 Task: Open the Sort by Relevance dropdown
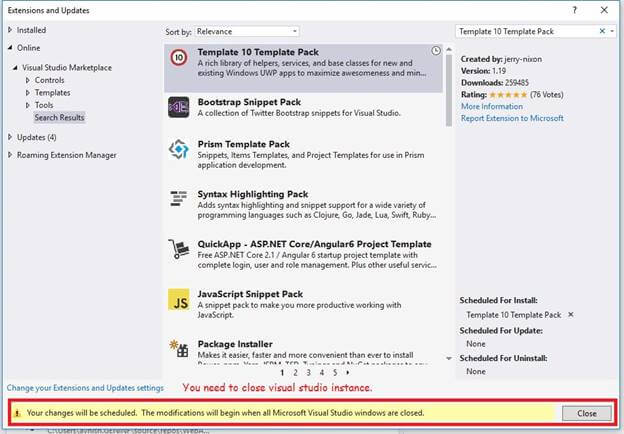coord(247,31)
